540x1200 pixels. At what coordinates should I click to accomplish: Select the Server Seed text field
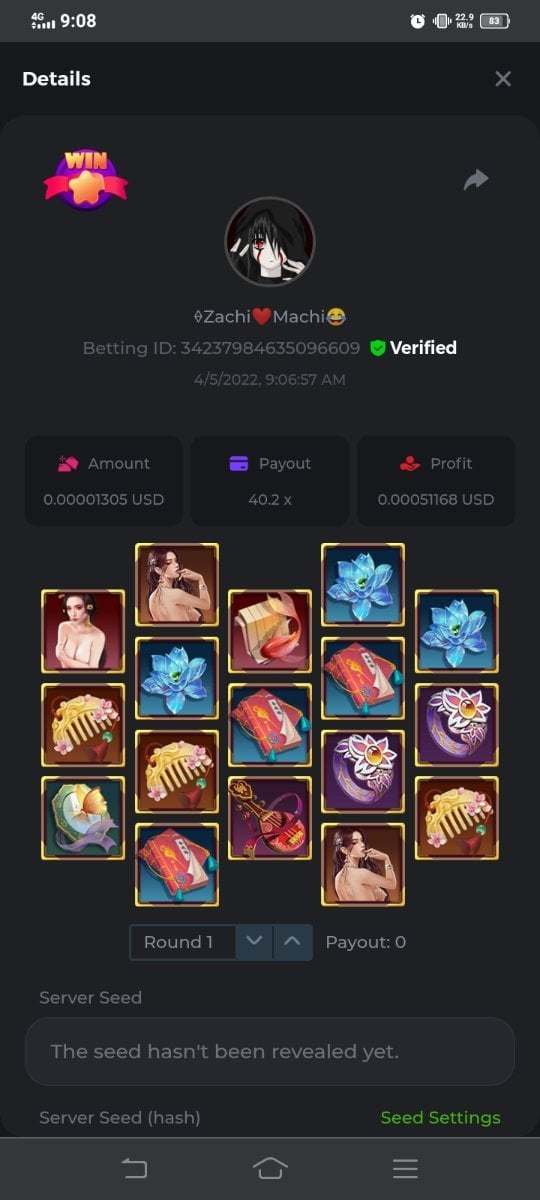tap(270, 1052)
